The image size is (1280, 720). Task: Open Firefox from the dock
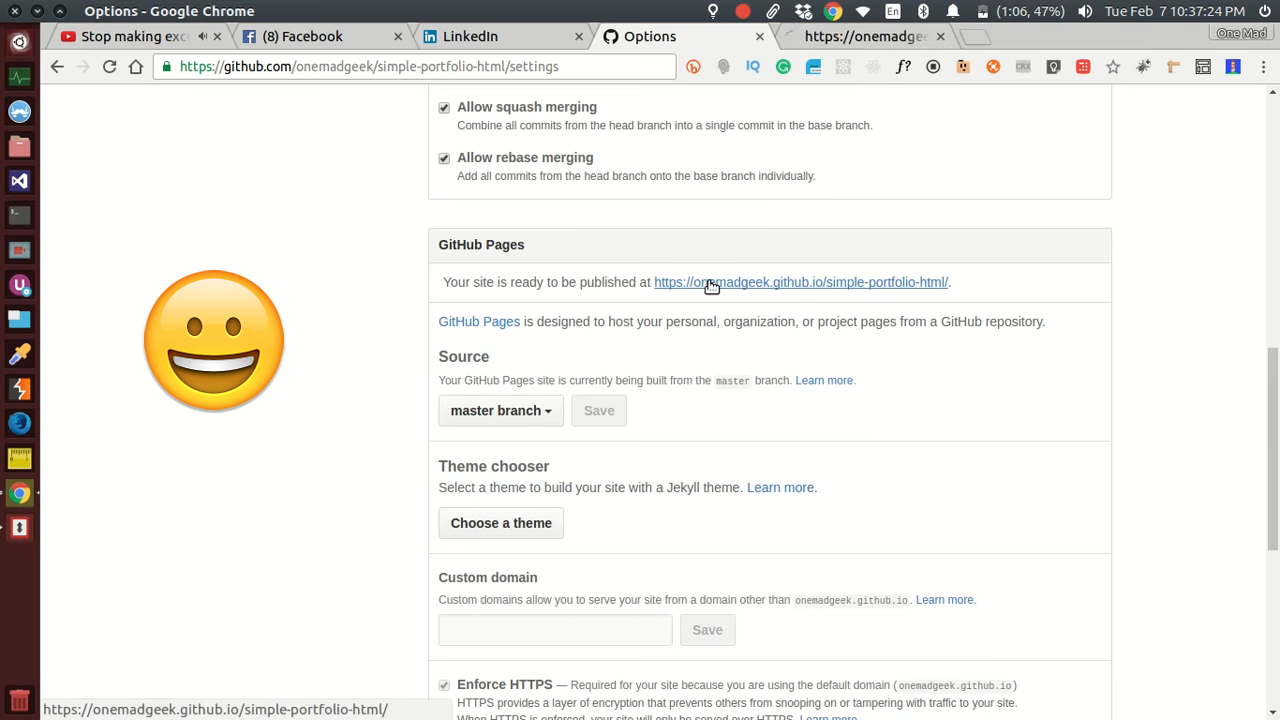20,423
